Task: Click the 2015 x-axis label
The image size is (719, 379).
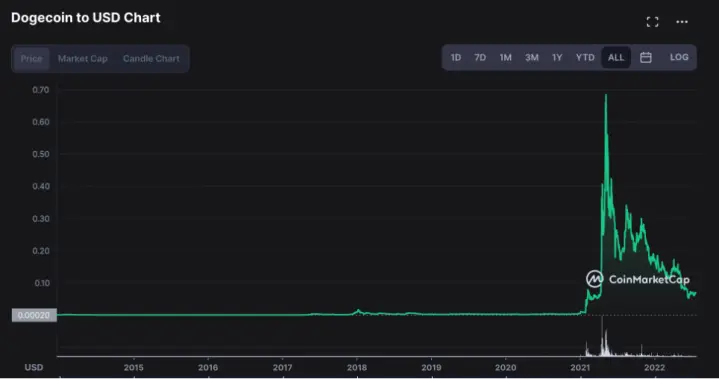Action: pyautogui.click(x=133, y=368)
